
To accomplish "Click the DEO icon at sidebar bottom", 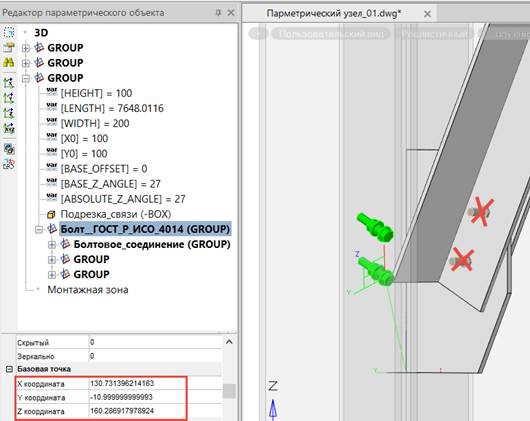I will pyautogui.click(x=9, y=164).
